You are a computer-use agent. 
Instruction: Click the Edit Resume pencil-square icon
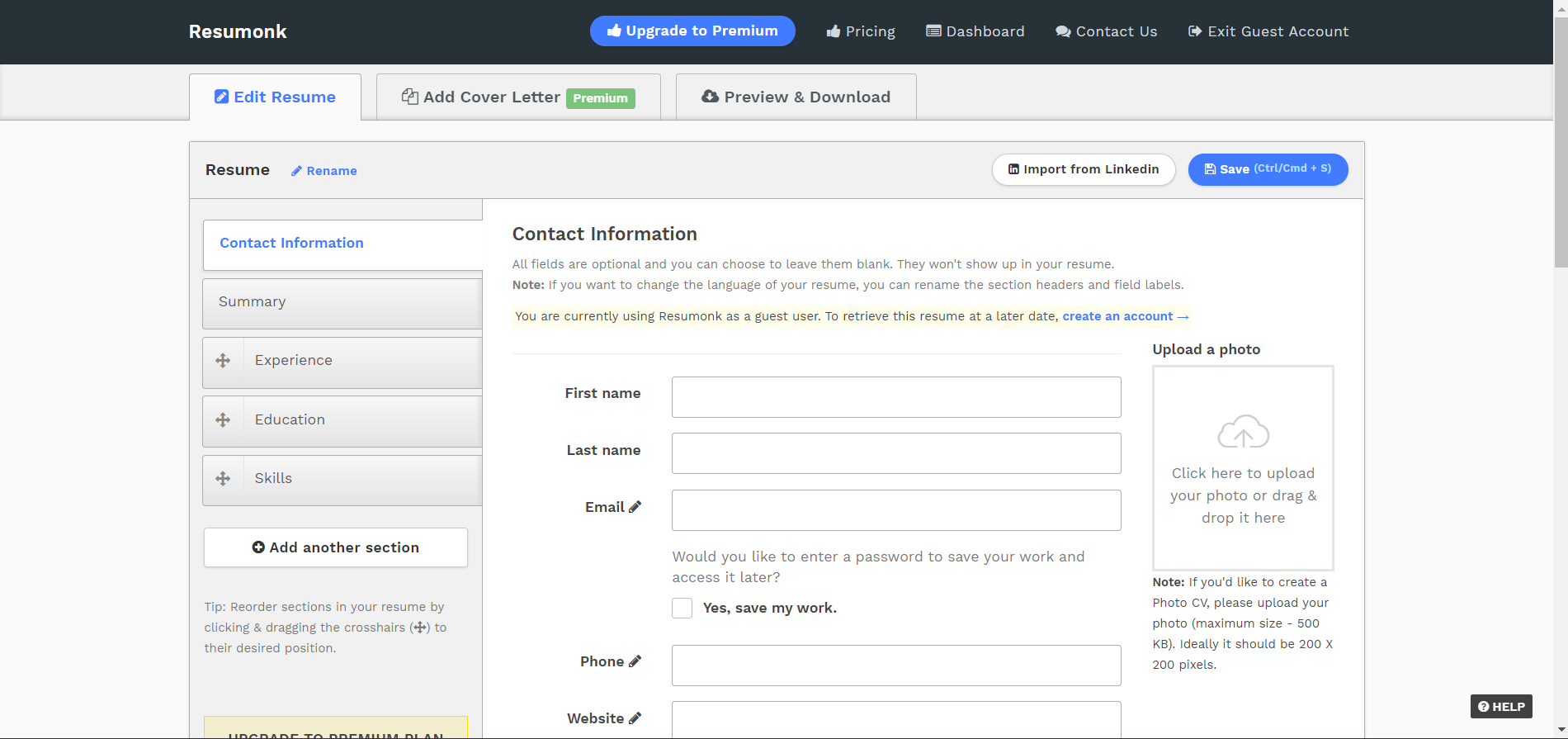tap(222, 97)
